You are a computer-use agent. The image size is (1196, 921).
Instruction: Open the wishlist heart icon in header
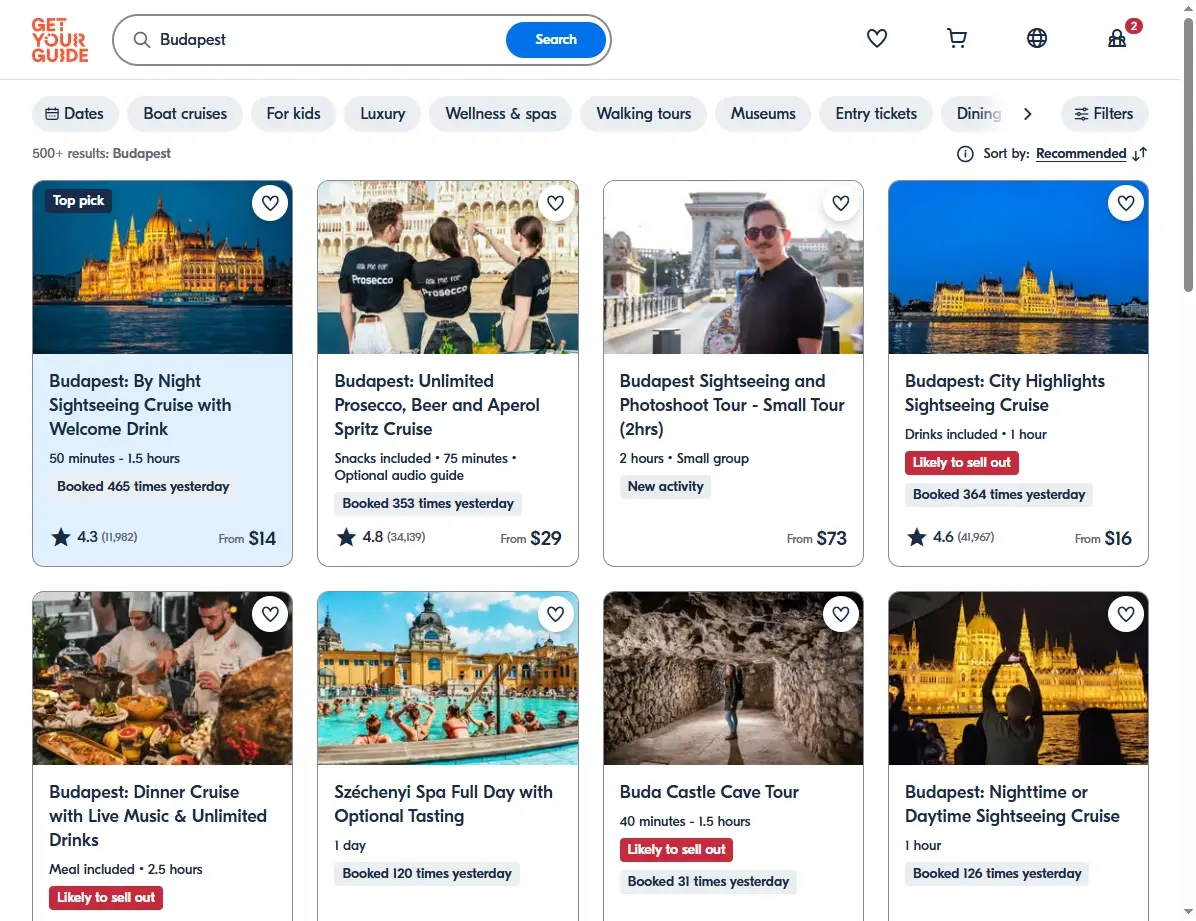point(876,38)
